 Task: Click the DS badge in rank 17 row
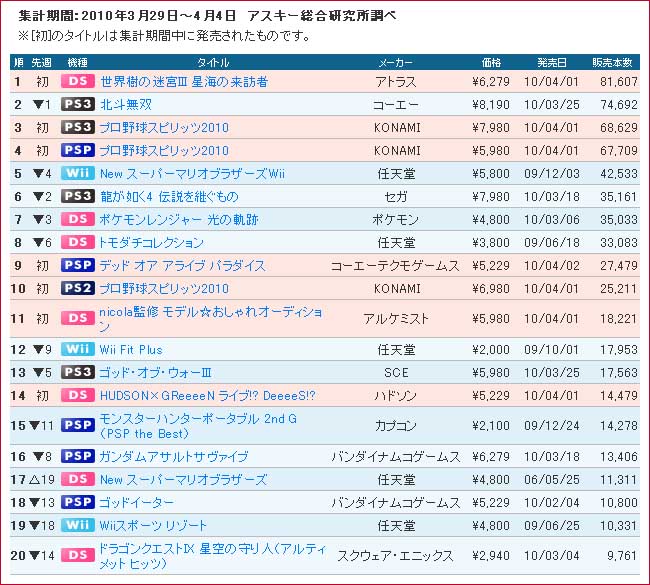click(78, 479)
